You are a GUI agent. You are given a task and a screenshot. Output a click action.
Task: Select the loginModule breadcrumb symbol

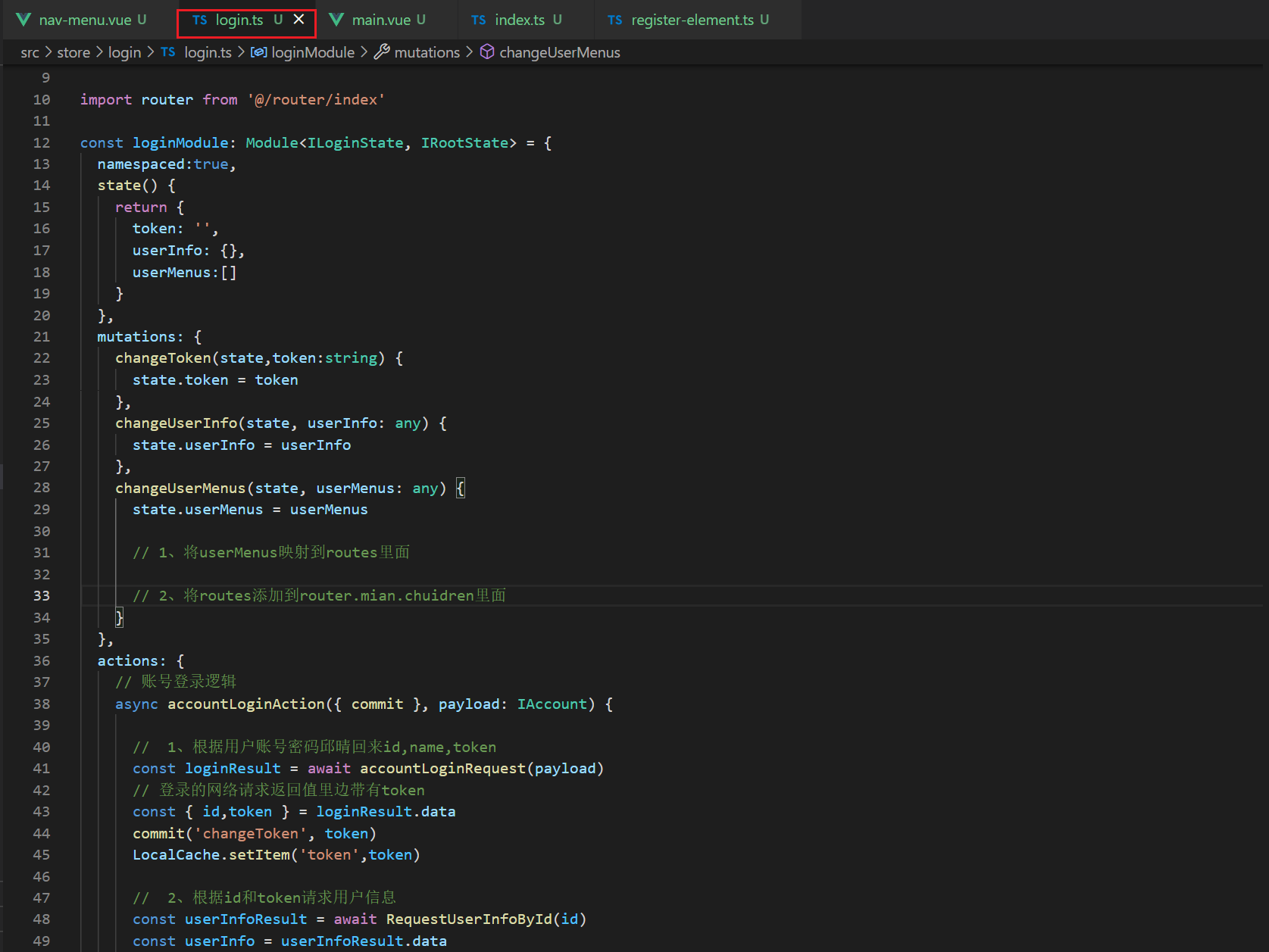(313, 52)
